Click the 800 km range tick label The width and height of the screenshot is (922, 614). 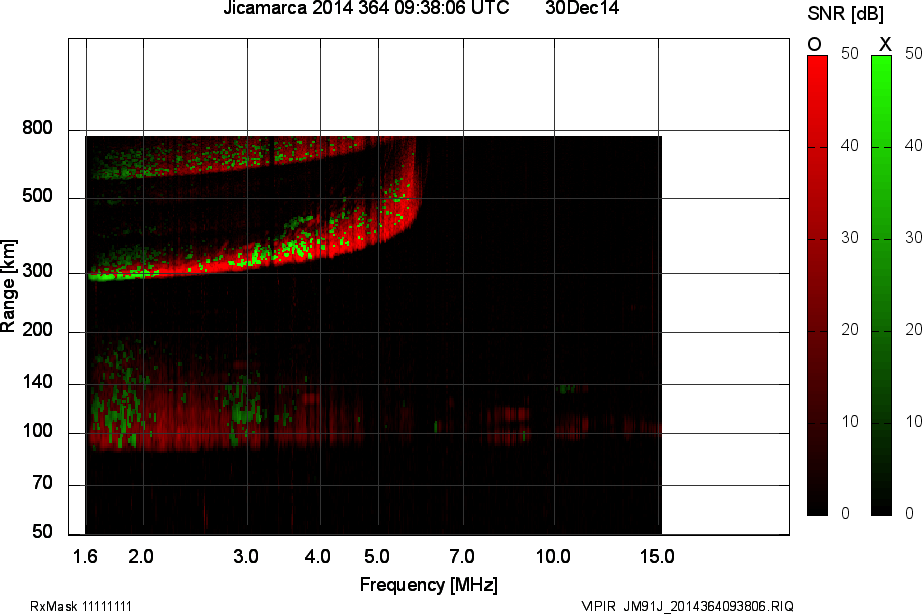click(x=38, y=128)
